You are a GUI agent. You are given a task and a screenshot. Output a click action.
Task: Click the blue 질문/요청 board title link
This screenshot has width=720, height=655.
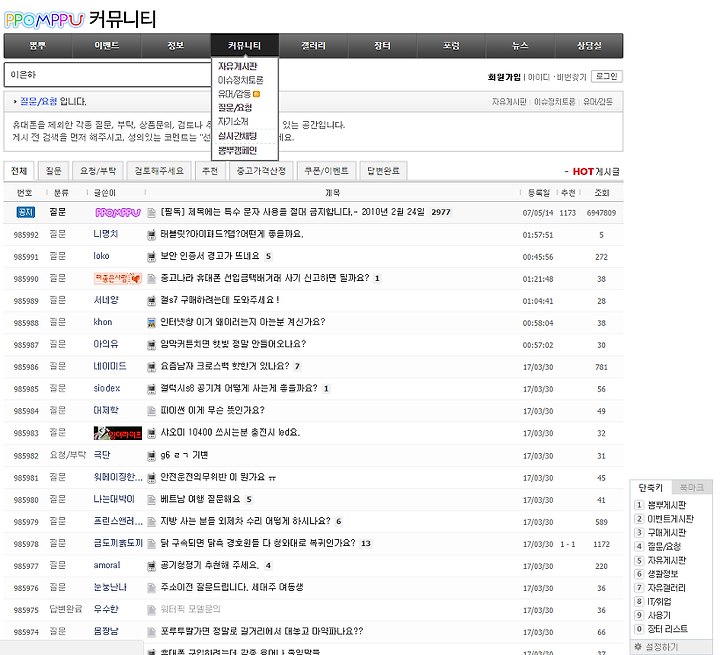pos(39,102)
